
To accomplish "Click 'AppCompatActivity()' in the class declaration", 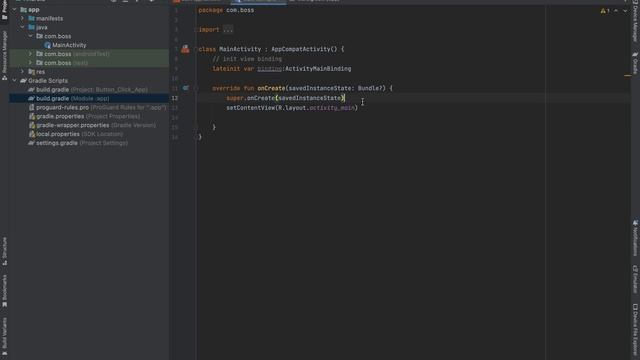I will tap(304, 49).
